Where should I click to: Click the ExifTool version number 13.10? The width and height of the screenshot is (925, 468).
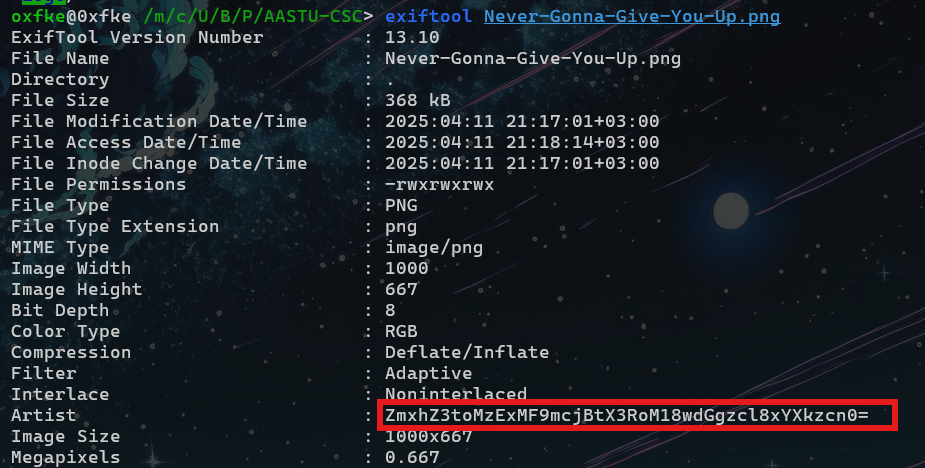tap(412, 37)
